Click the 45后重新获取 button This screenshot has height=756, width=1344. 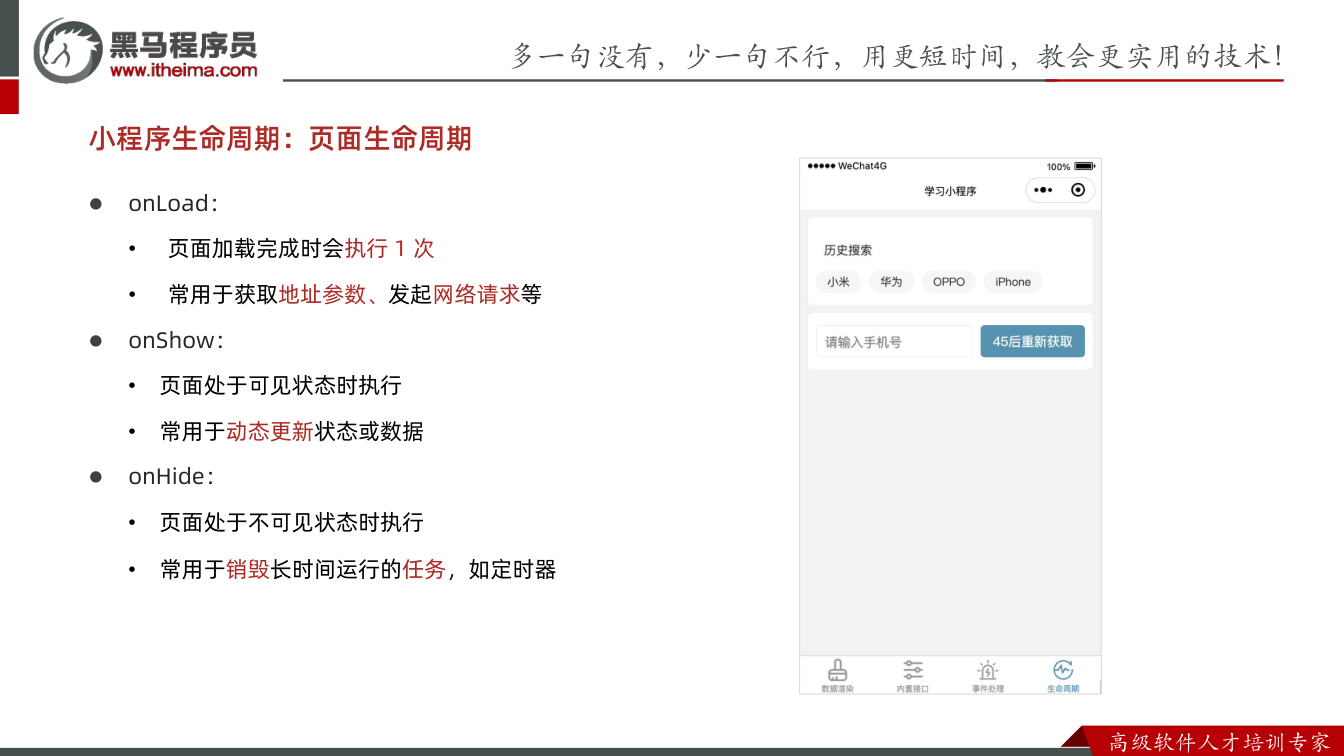coord(1032,341)
